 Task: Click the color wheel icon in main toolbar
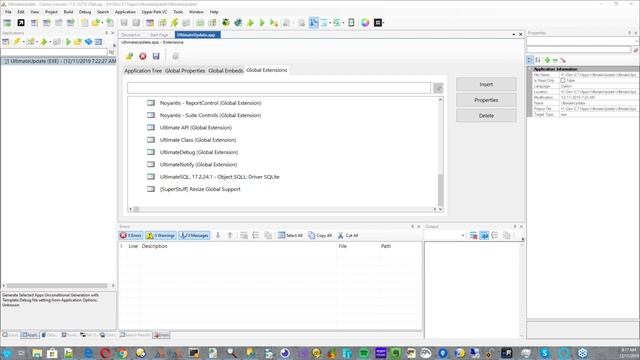pyautogui.click(x=365, y=22)
